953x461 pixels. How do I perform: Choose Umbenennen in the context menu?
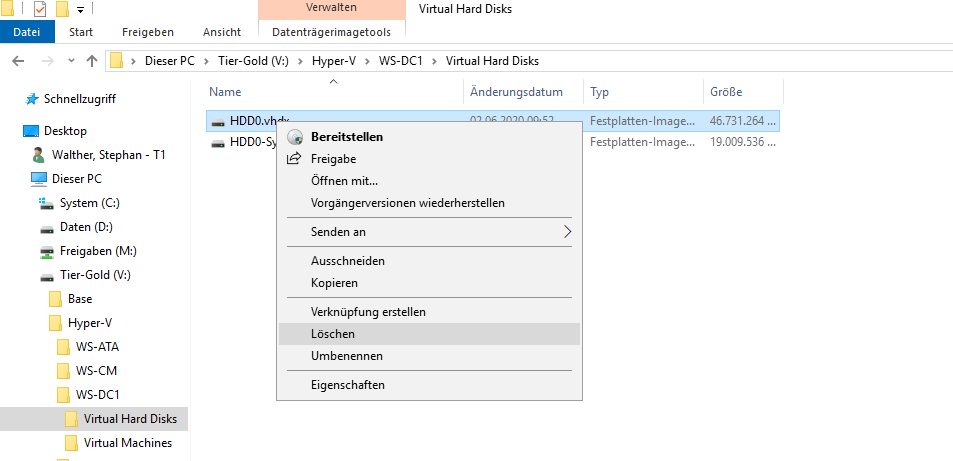[429, 356]
